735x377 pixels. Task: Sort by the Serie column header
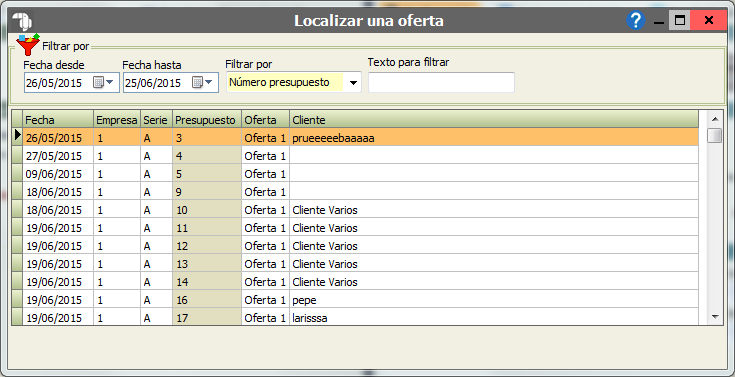pos(157,120)
